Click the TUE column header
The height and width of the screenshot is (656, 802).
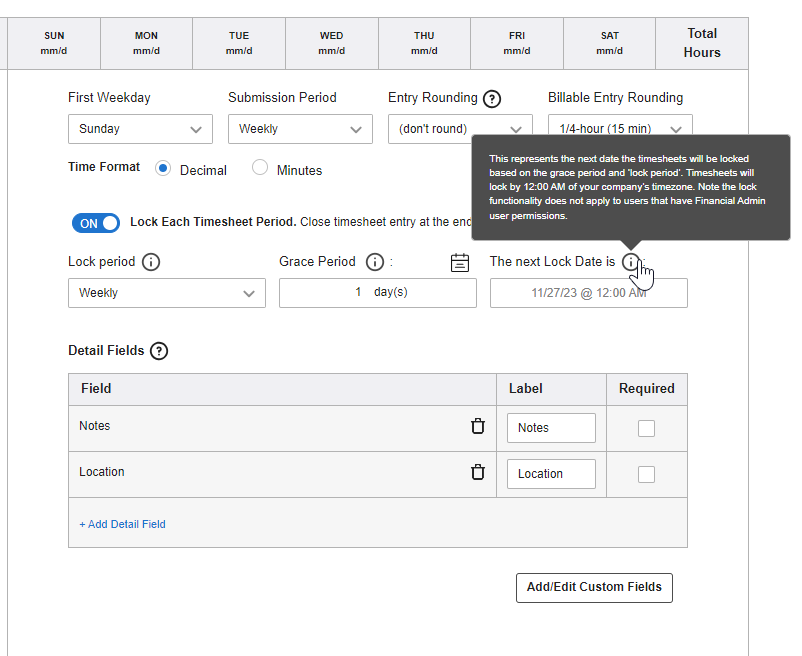[239, 43]
